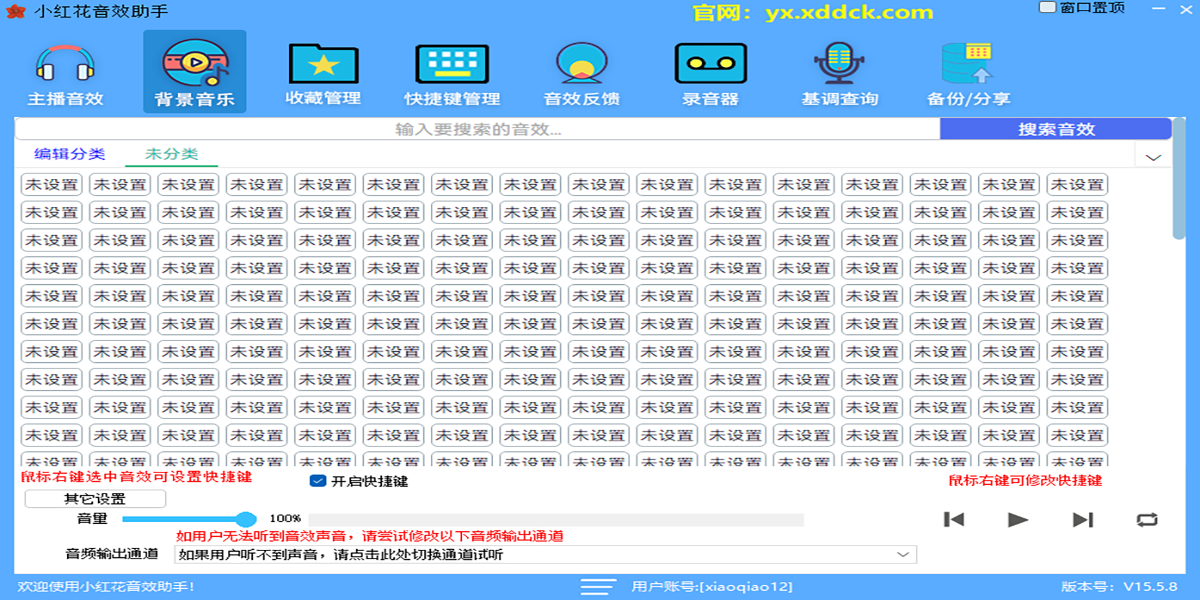Open 收藏管理 favorites manager
Viewport: 1200px width, 600px height.
[x=323, y=73]
